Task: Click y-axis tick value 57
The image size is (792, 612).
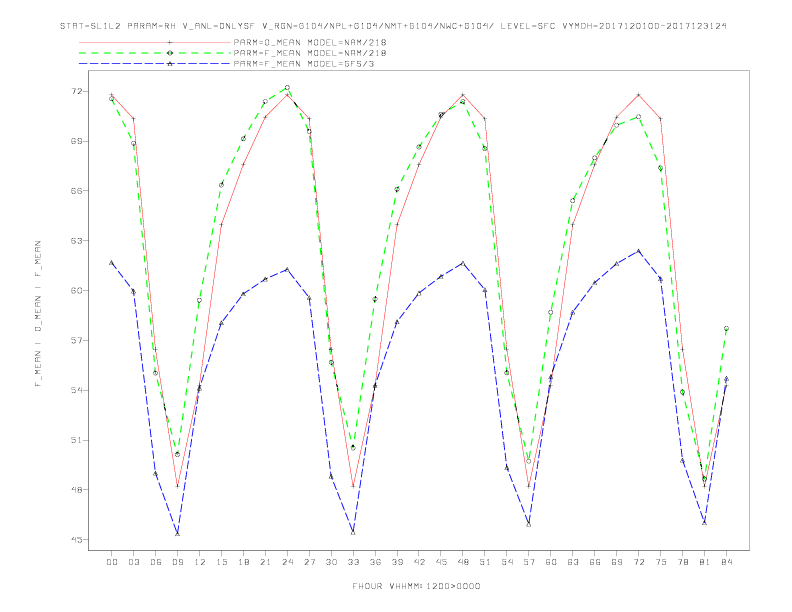Action: pos(76,340)
